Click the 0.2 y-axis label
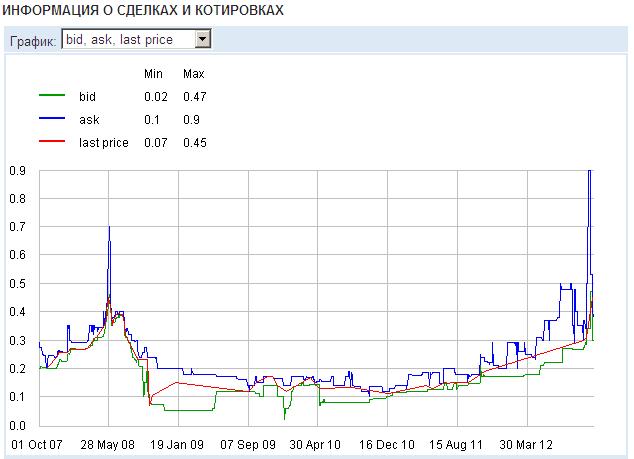This screenshot has width=634, height=459. (x=17, y=369)
